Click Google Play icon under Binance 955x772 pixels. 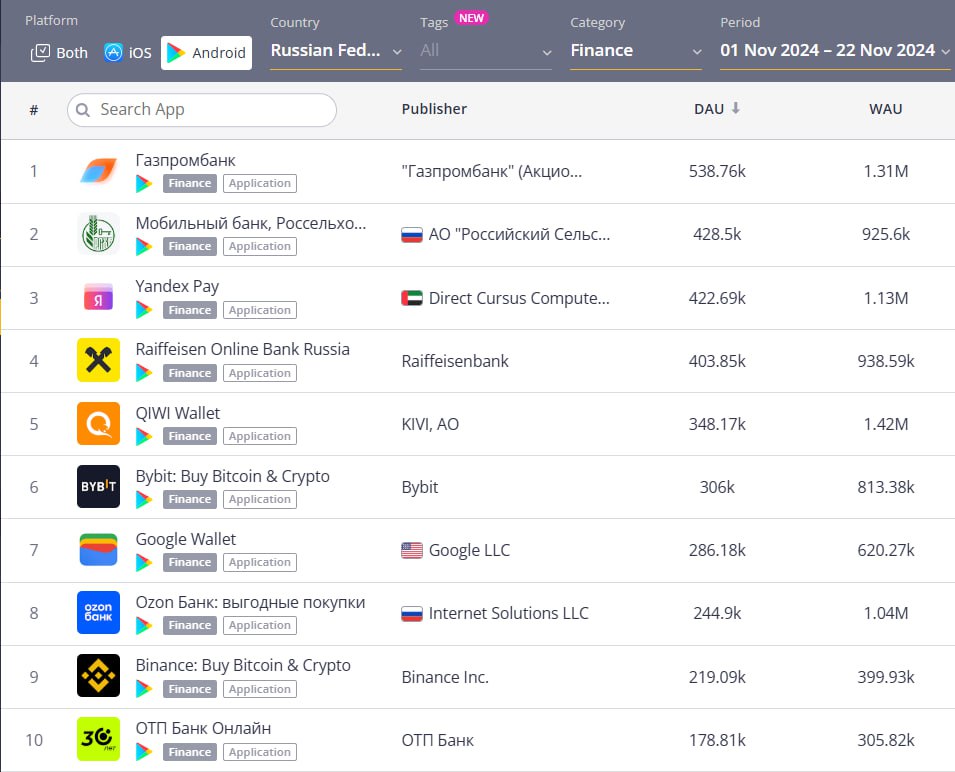point(144,689)
